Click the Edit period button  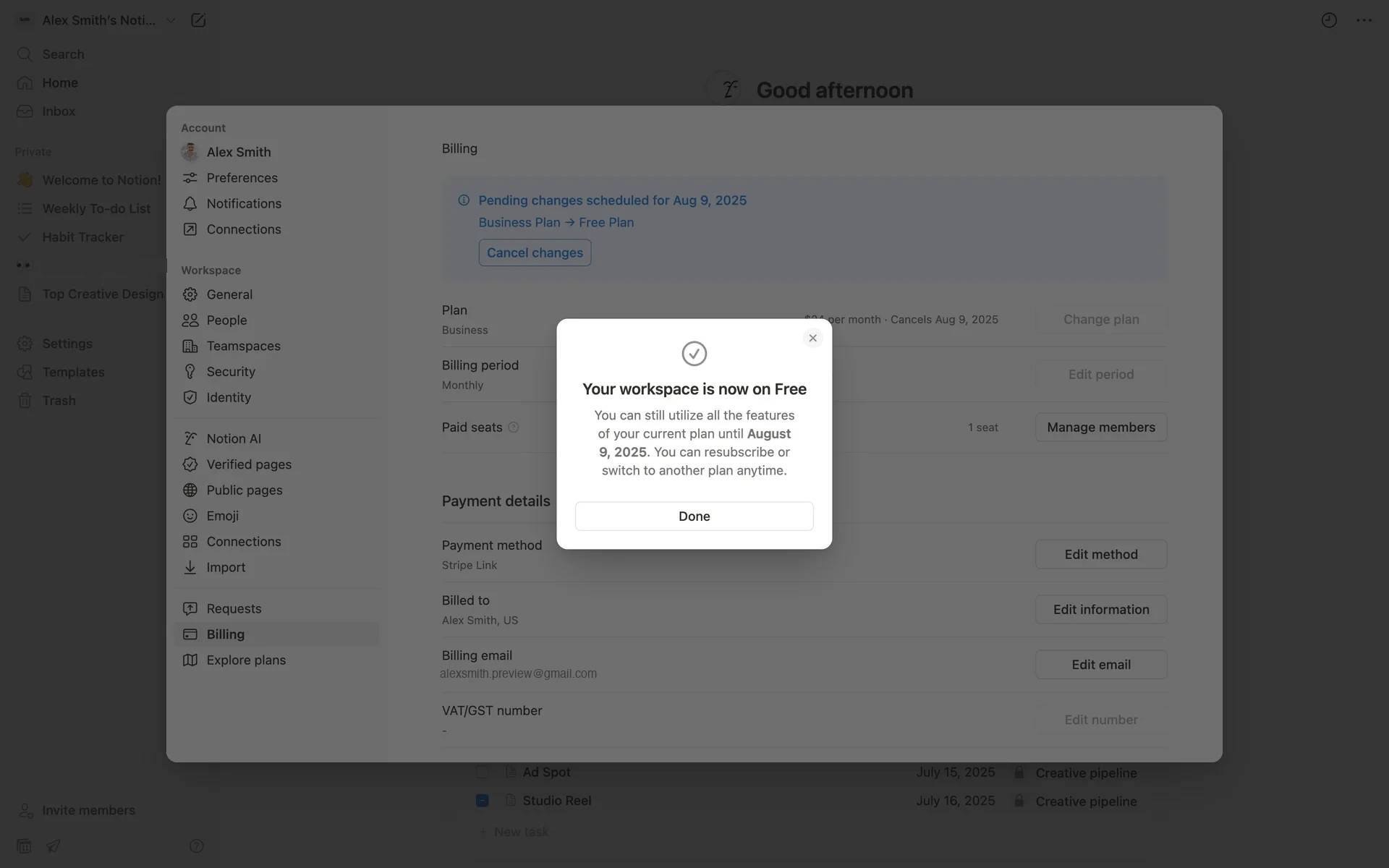point(1100,374)
